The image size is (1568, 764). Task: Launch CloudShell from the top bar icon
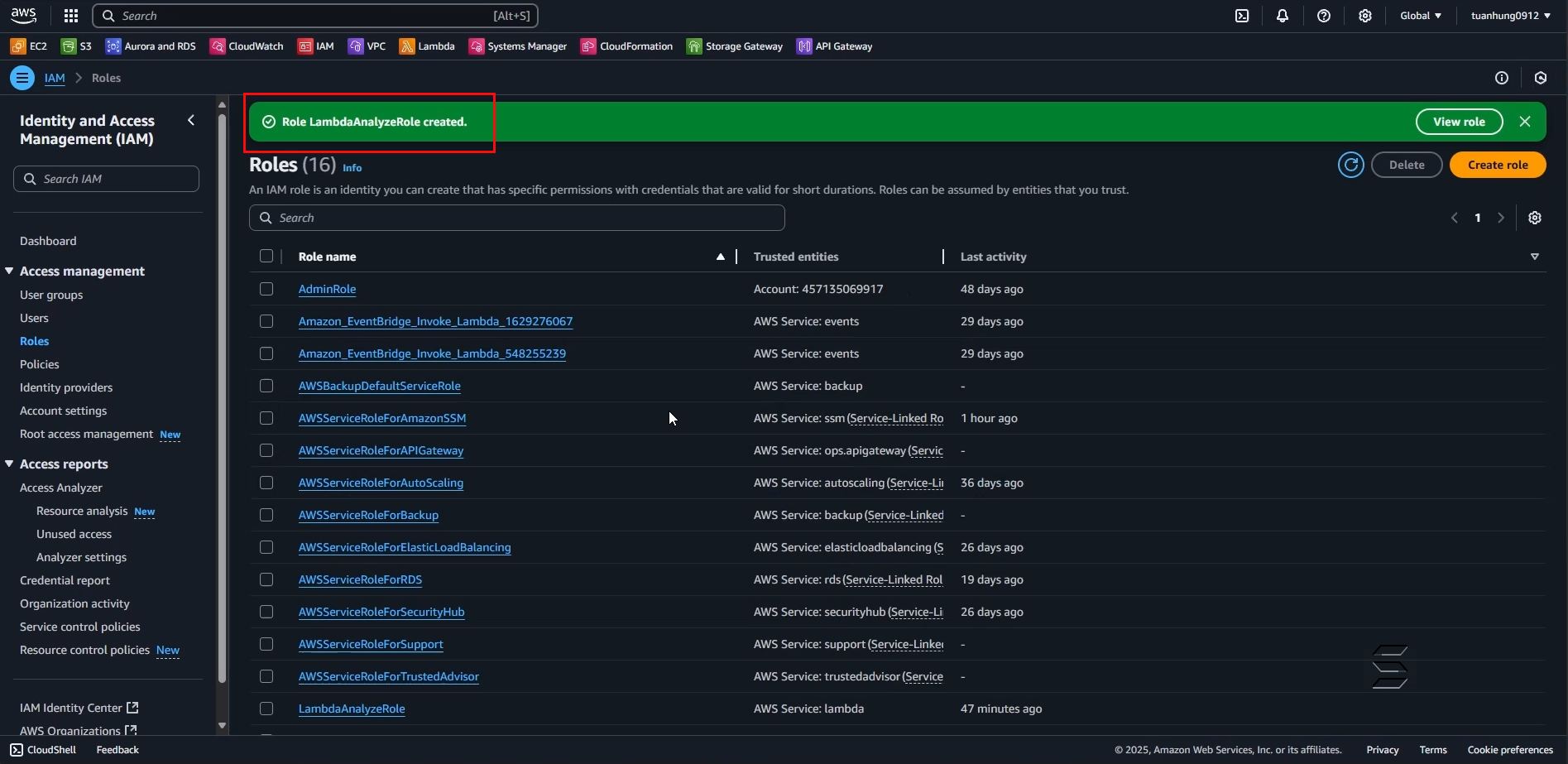point(1242,16)
